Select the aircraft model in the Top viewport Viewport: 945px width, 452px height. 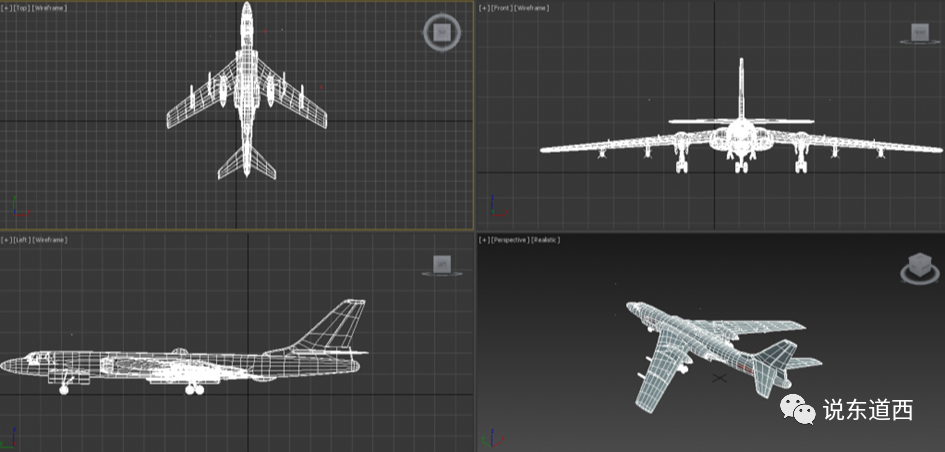tap(246, 100)
